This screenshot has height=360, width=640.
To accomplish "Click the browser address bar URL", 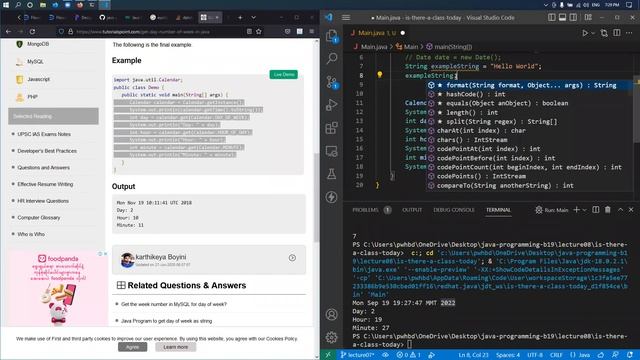I will [143, 31].
